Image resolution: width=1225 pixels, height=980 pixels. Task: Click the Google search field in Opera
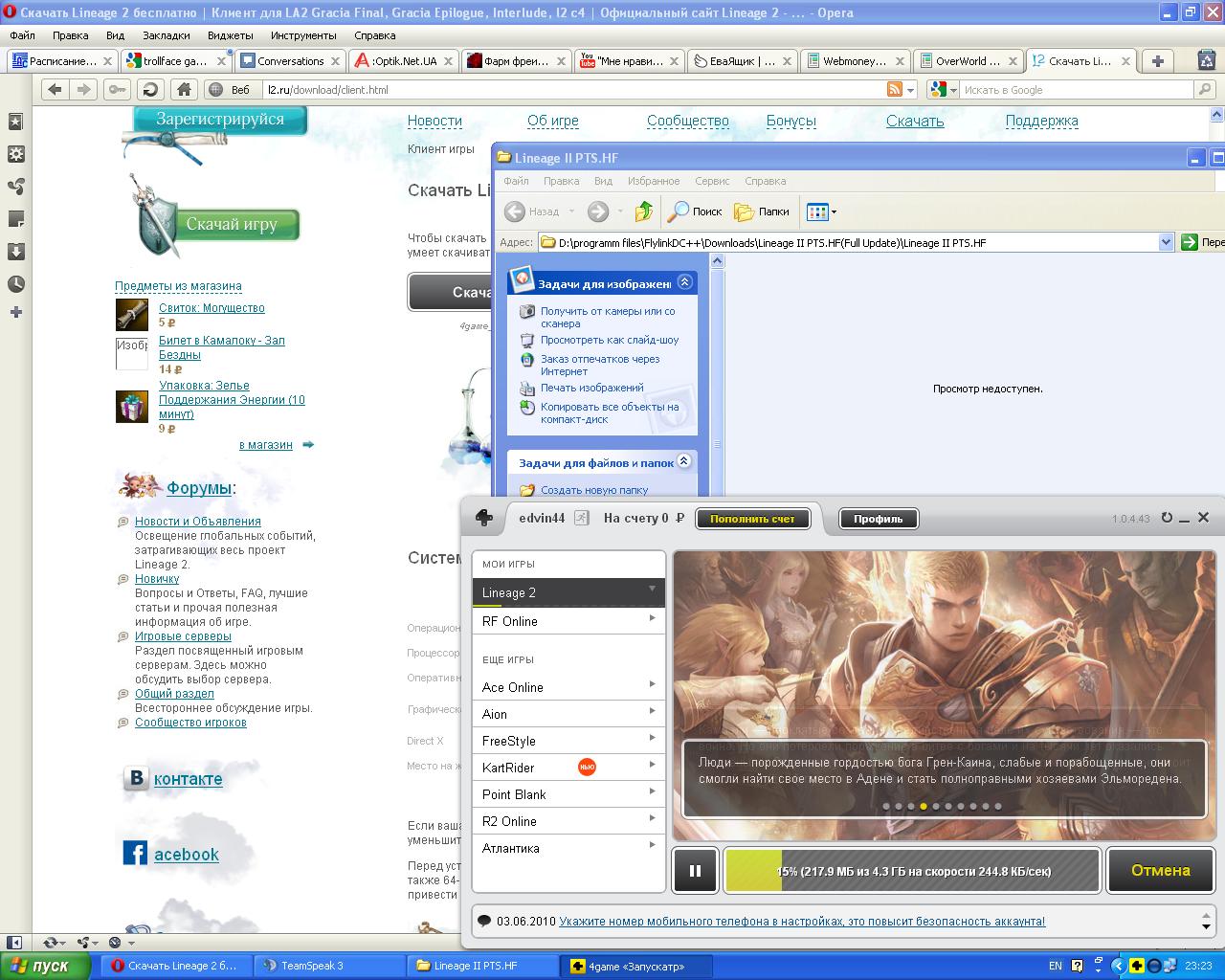click(1076, 89)
